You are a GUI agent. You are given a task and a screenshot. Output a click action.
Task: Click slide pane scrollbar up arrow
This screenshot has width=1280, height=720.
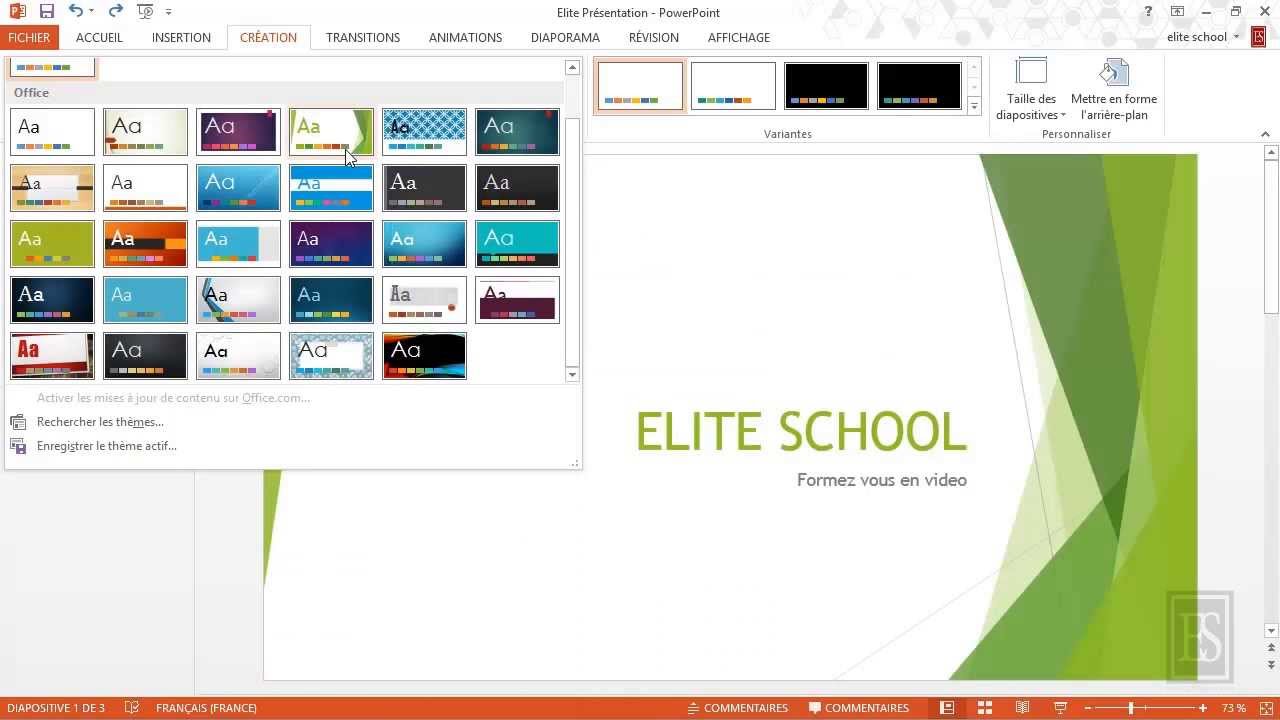(1272, 153)
